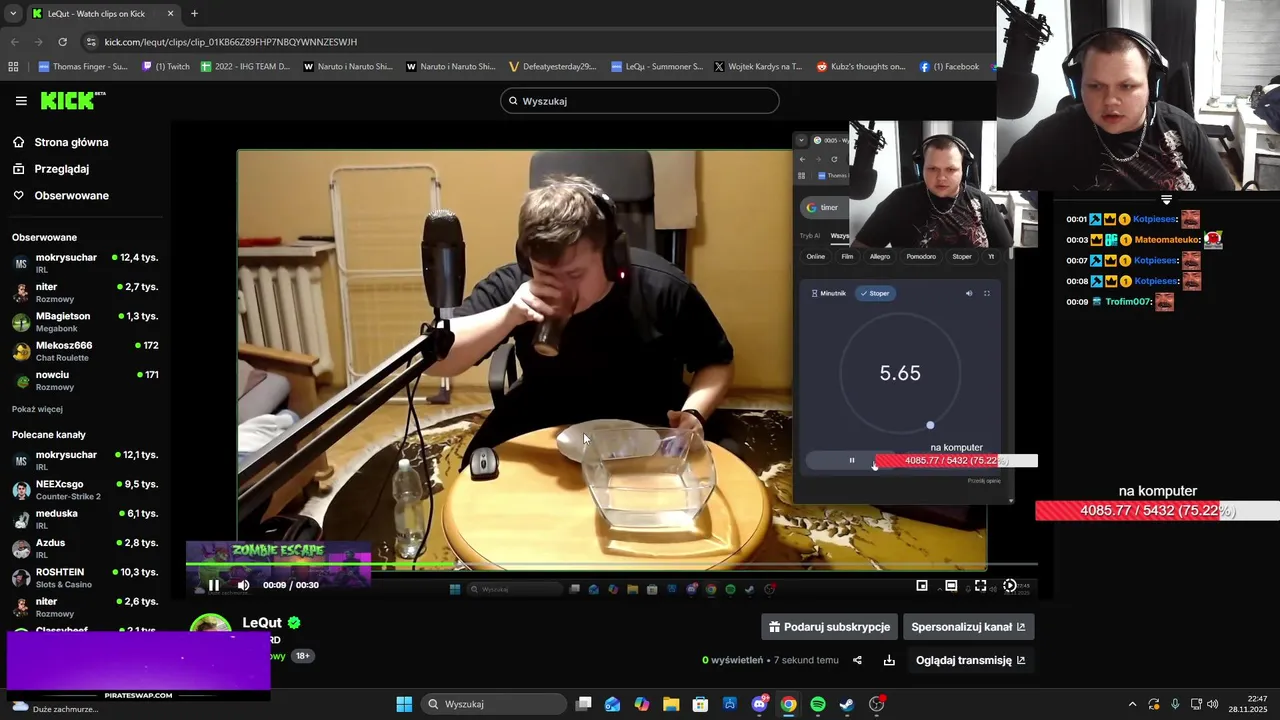The height and width of the screenshot is (720, 1280).
Task: Click the share clip icon
Action: (x=857, y=660)
